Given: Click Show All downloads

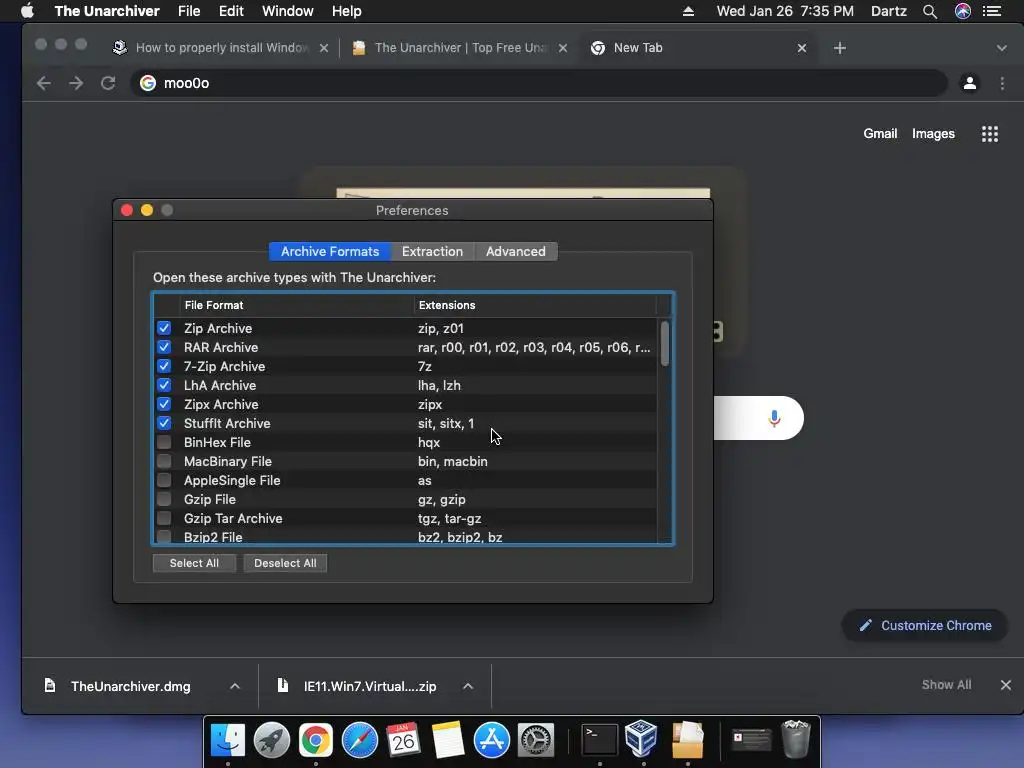Looking at the screenshot, I should click(946, 684).
